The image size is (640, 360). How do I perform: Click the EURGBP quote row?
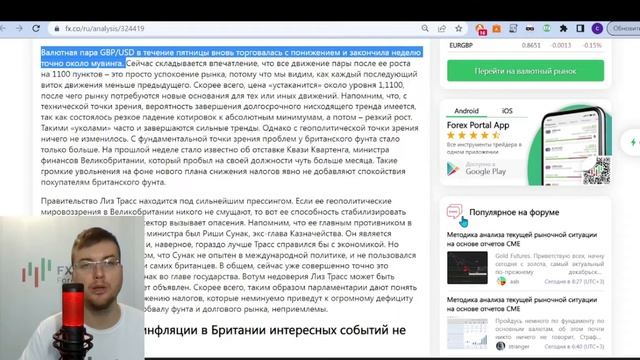525,45
